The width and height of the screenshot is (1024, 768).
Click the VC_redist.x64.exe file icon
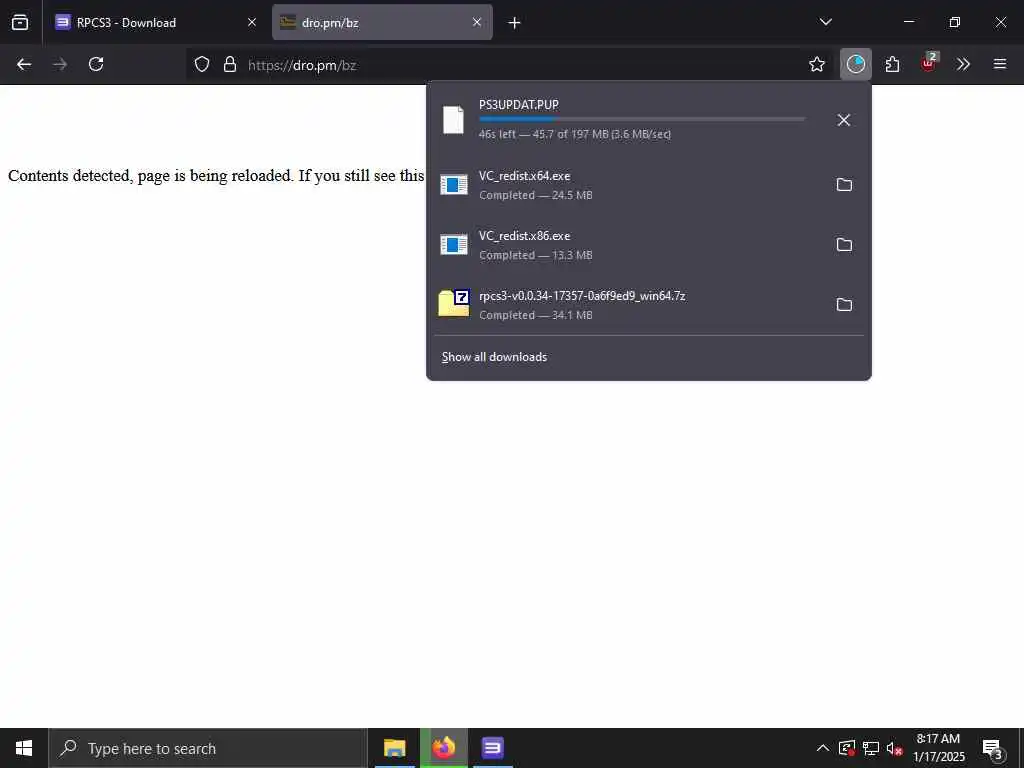coord(454,185)
